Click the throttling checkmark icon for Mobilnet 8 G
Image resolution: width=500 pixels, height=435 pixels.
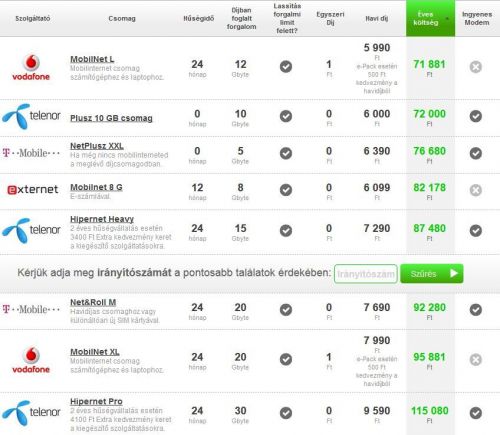coord(286,190)
